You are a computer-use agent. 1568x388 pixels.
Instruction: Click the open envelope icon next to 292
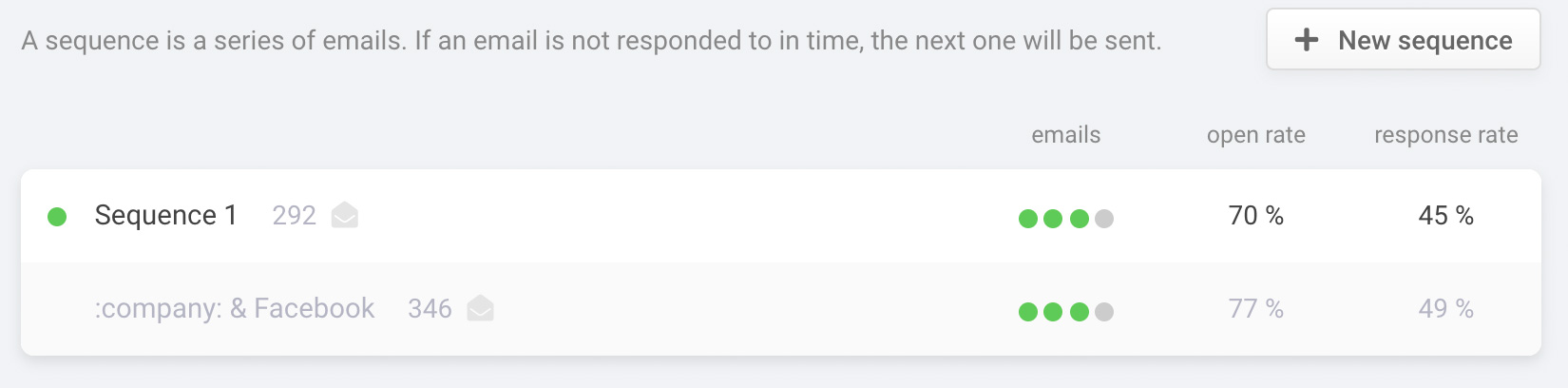(345, 216)
